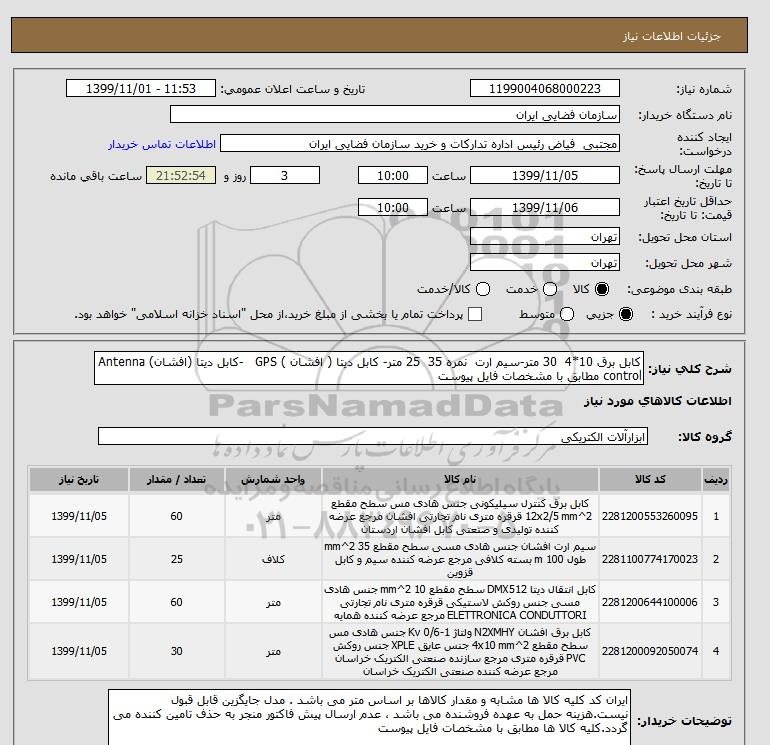Click the کد کالا column header
770x745 pixels.
(x=650, y=479)
